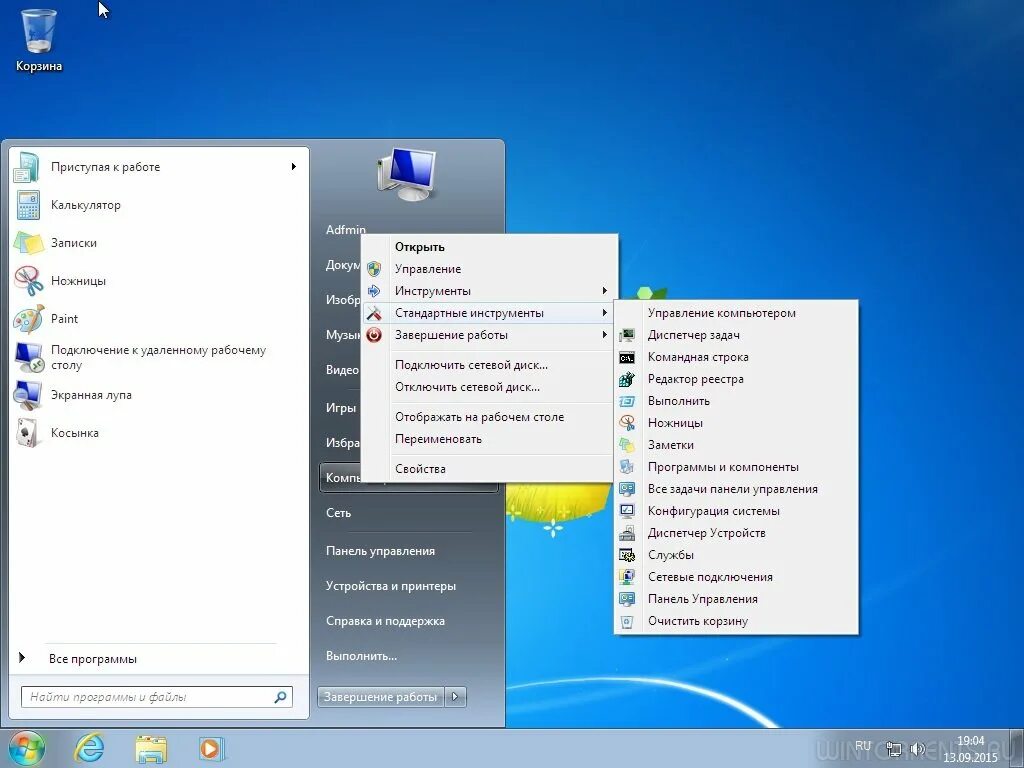The width and height of the screenshot is (1024, 768).
Task: Click Выполнить... in the Start menu
Action: pyautogui.click(x=361, y=656)
